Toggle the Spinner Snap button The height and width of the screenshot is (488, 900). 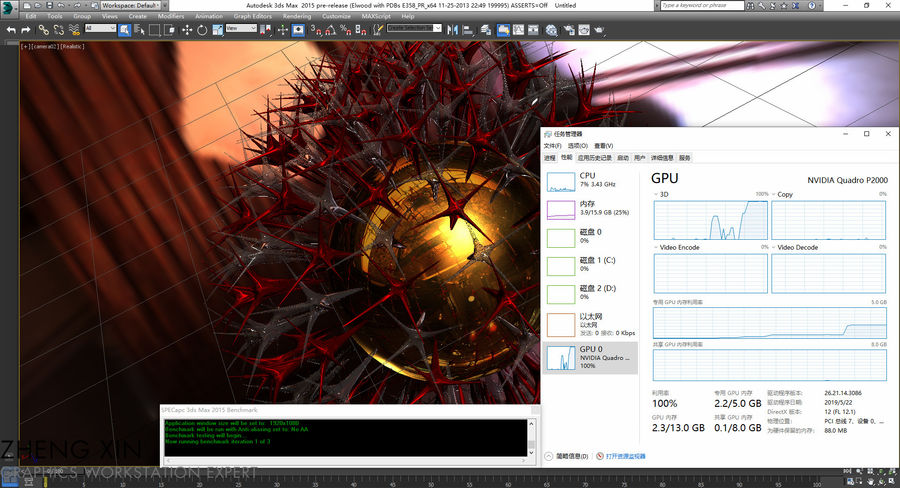(x=360, y=30)
